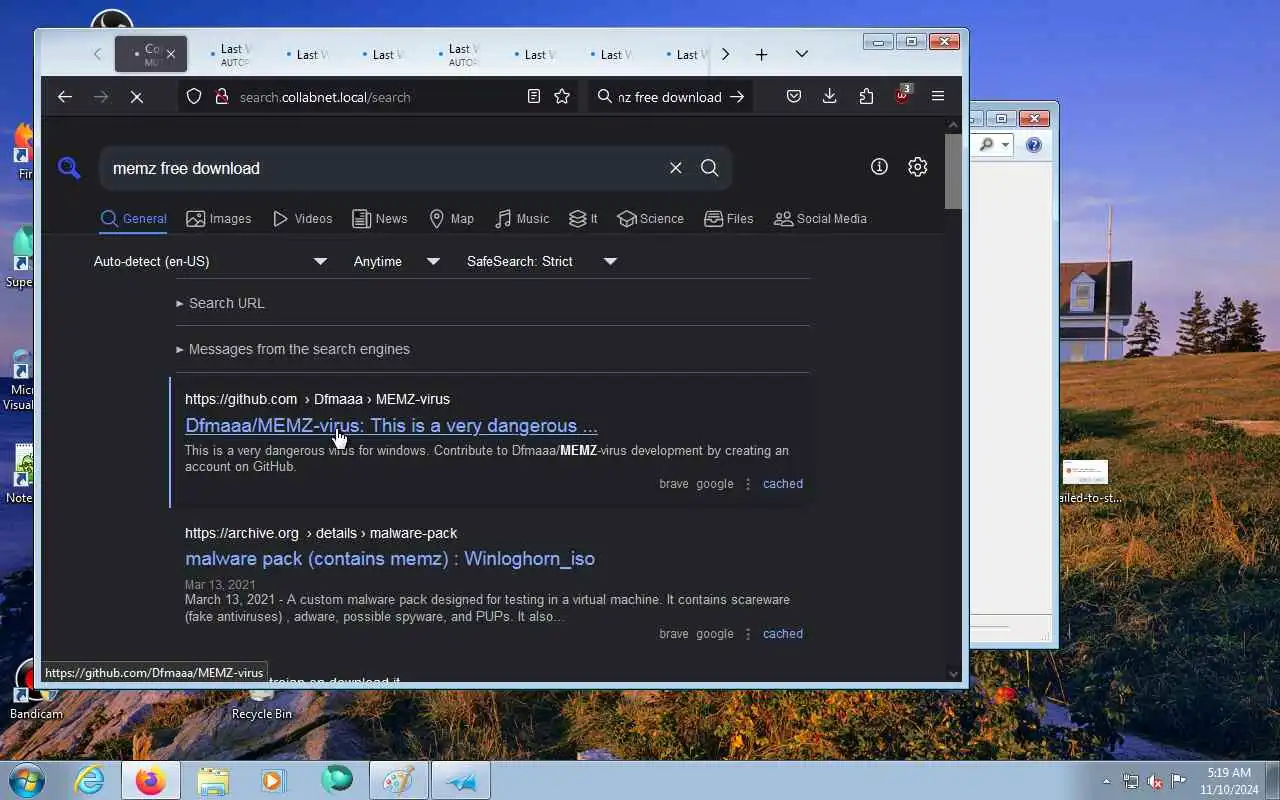Screen dimensions: 1280x800
Task: Open the Windows Start menu
Action: (x=27, y=779)
